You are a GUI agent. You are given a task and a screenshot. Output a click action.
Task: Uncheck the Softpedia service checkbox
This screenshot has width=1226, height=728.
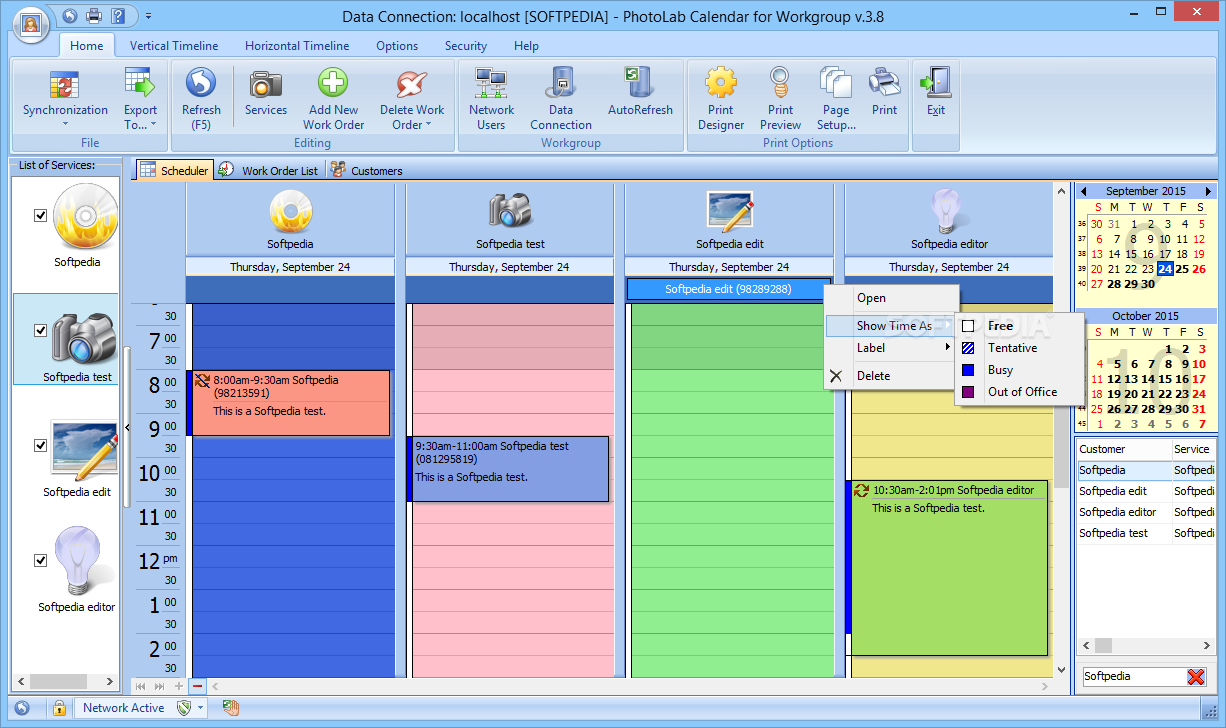[x=41, y=215]
